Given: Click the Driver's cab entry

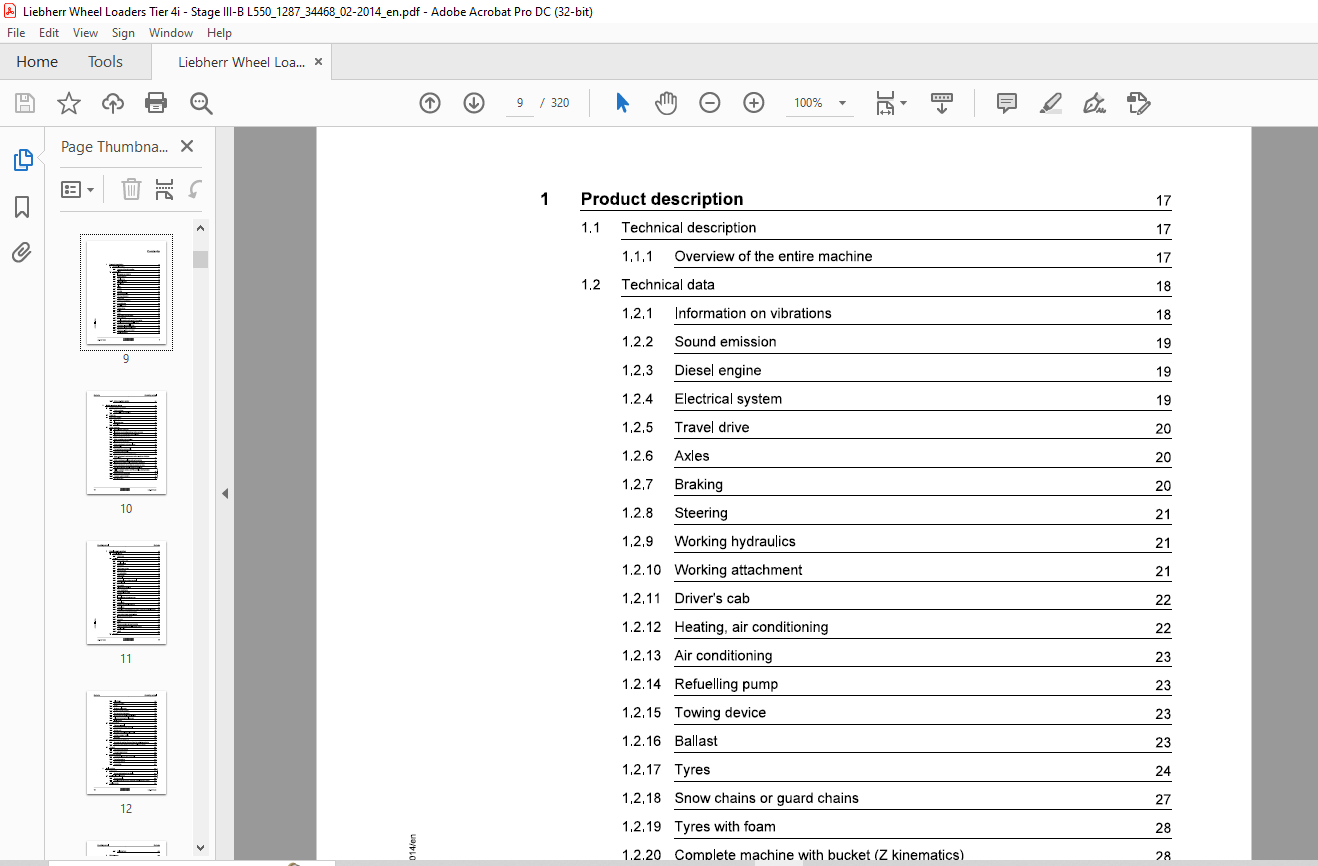Looking at the screenshot, I should coord(712,598).
